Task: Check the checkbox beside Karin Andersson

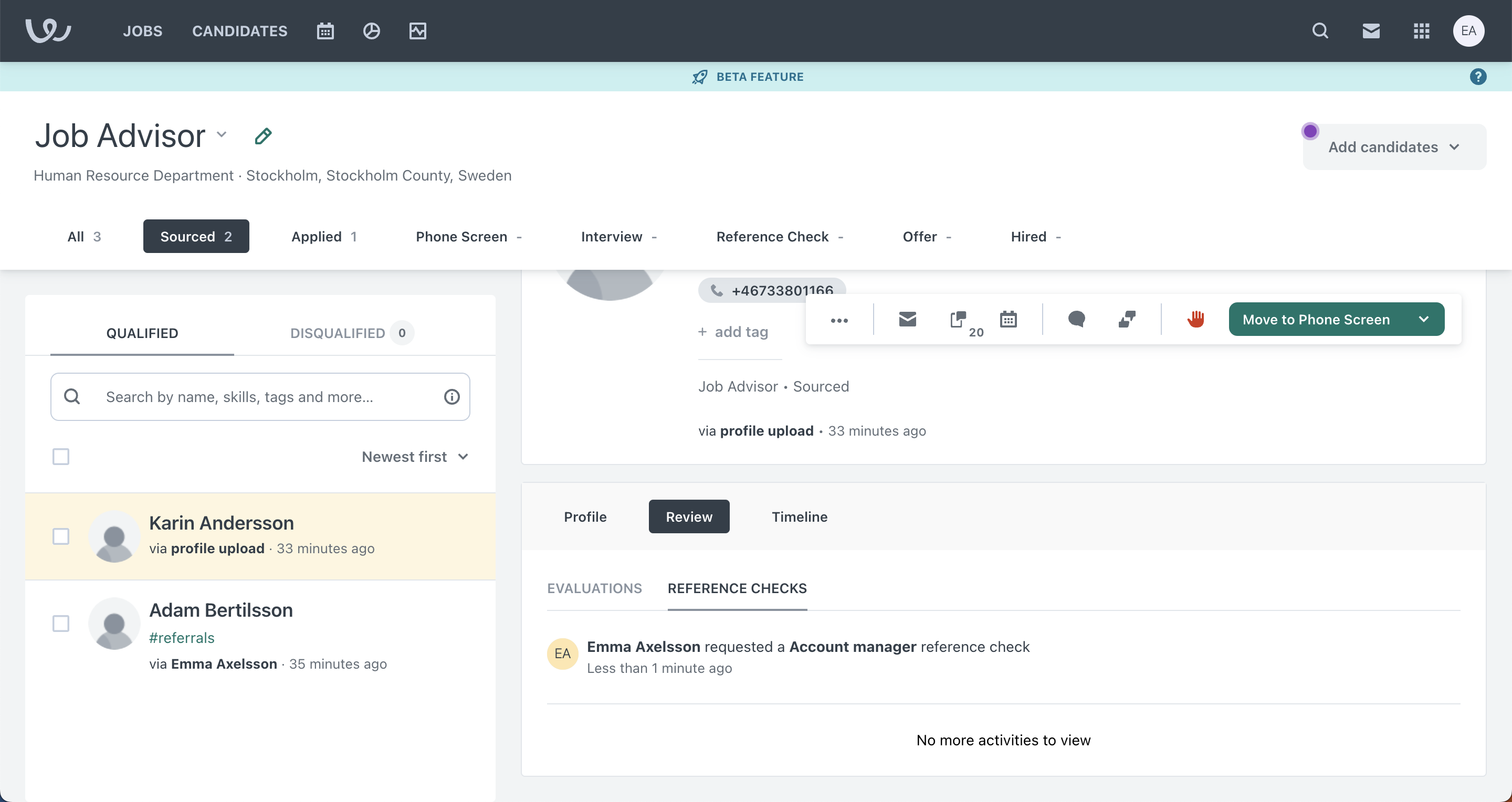Action: 60,536
